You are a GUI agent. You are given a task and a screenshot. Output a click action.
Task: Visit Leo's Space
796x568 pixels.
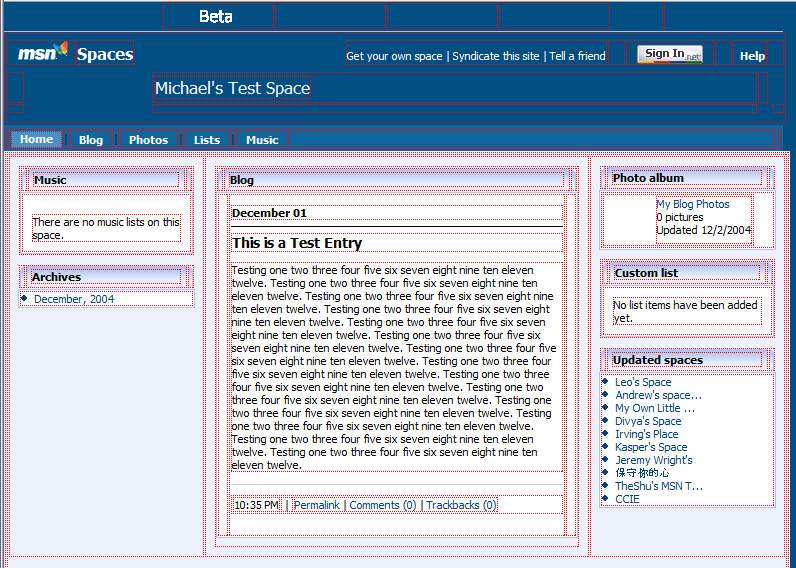pos(643,382)
